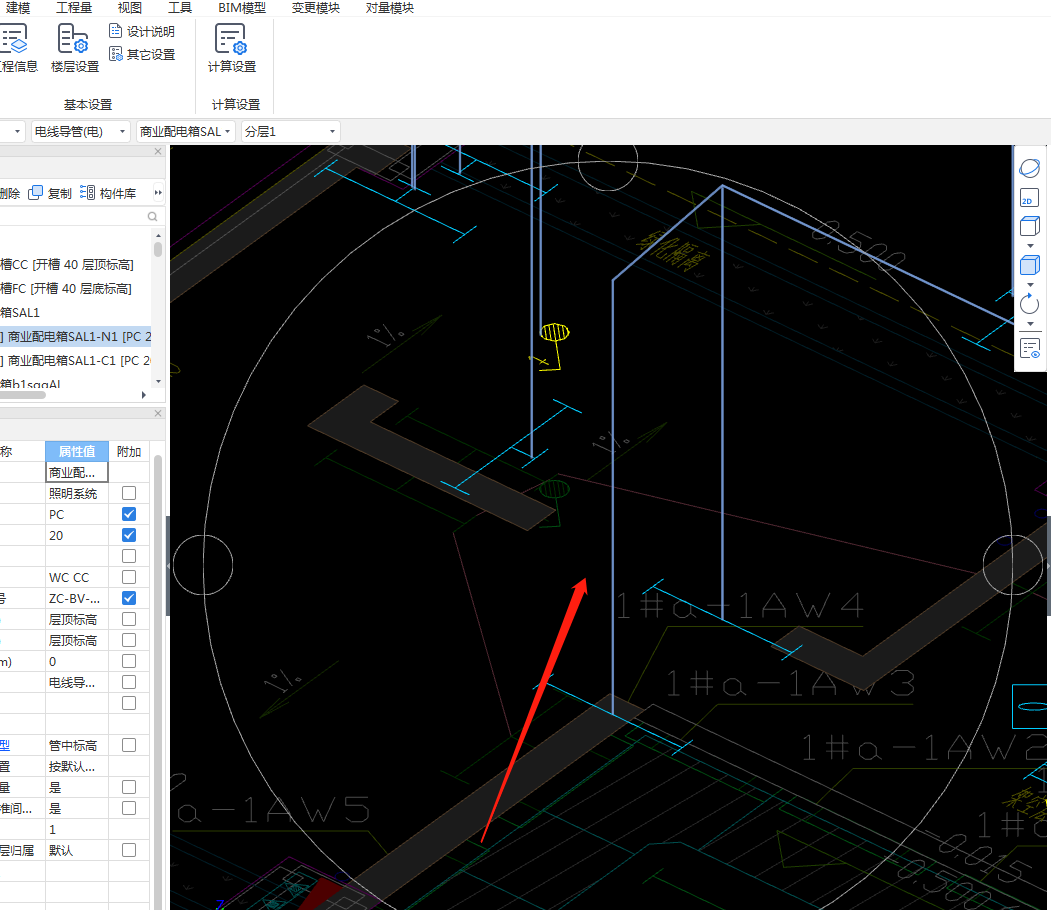Screen dimensions: 1051x910
Task: Click the 属性值 column header
Action: 77,451
